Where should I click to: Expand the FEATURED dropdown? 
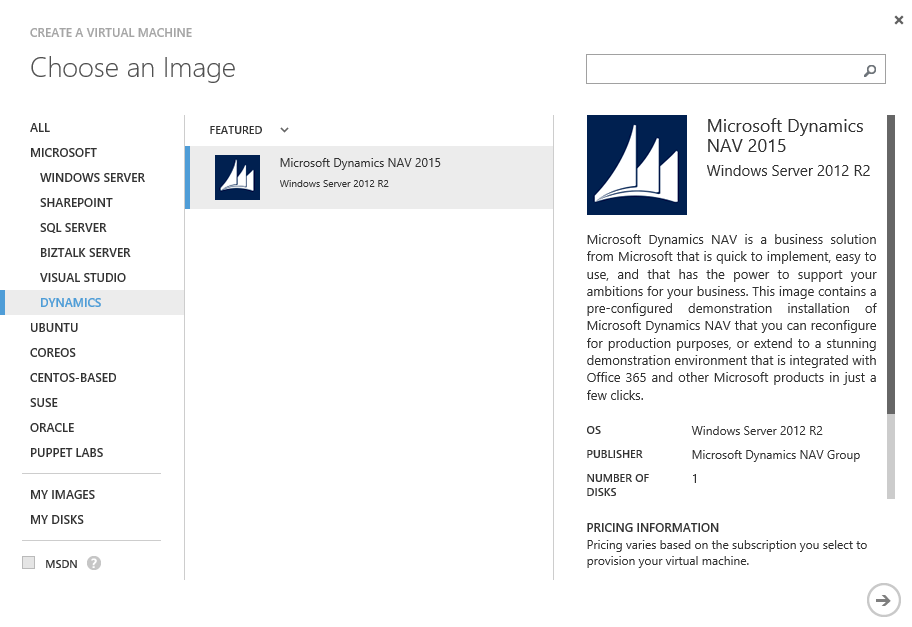[x=283, y=130]
